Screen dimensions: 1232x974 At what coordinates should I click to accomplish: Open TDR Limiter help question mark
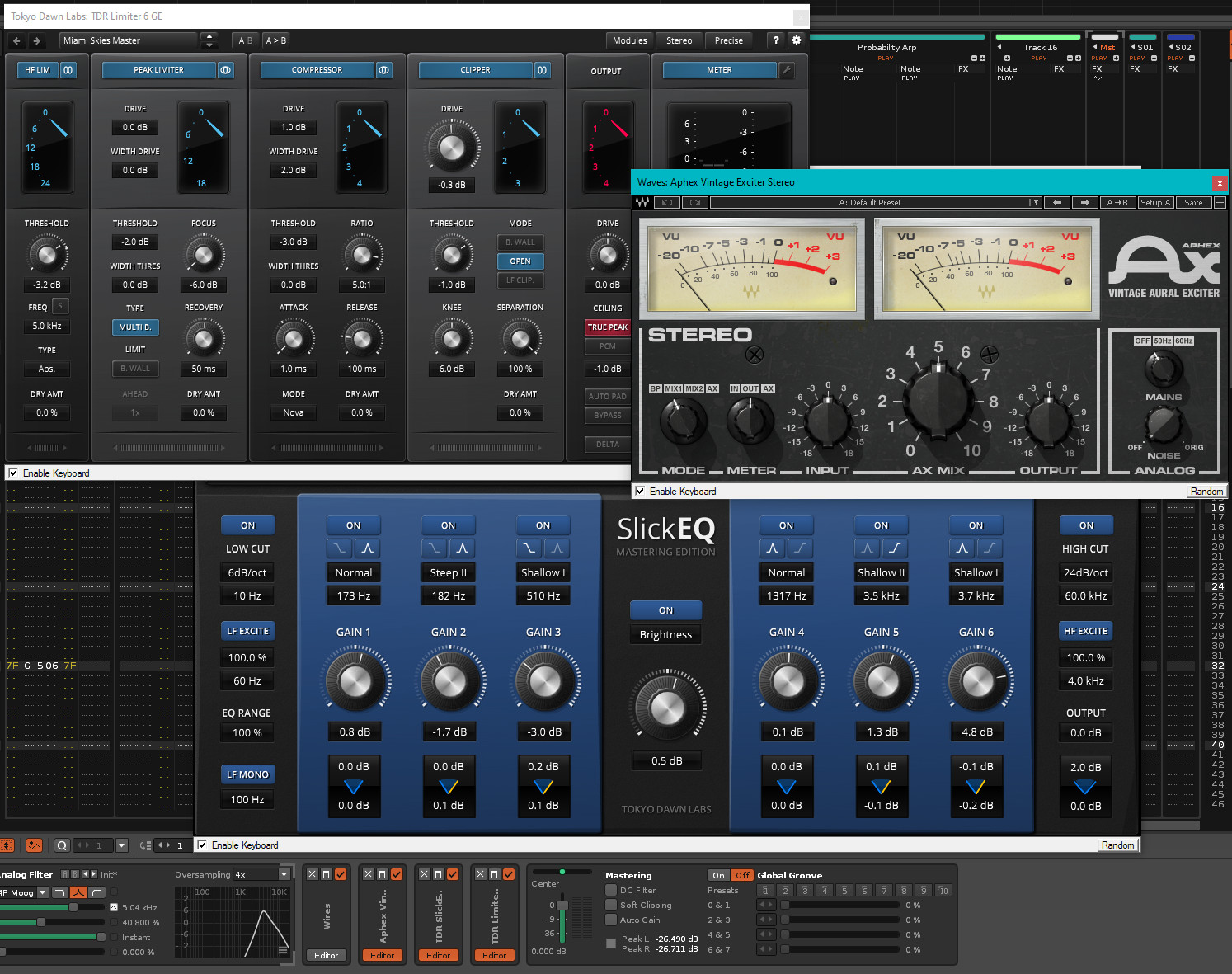(775, 40)
